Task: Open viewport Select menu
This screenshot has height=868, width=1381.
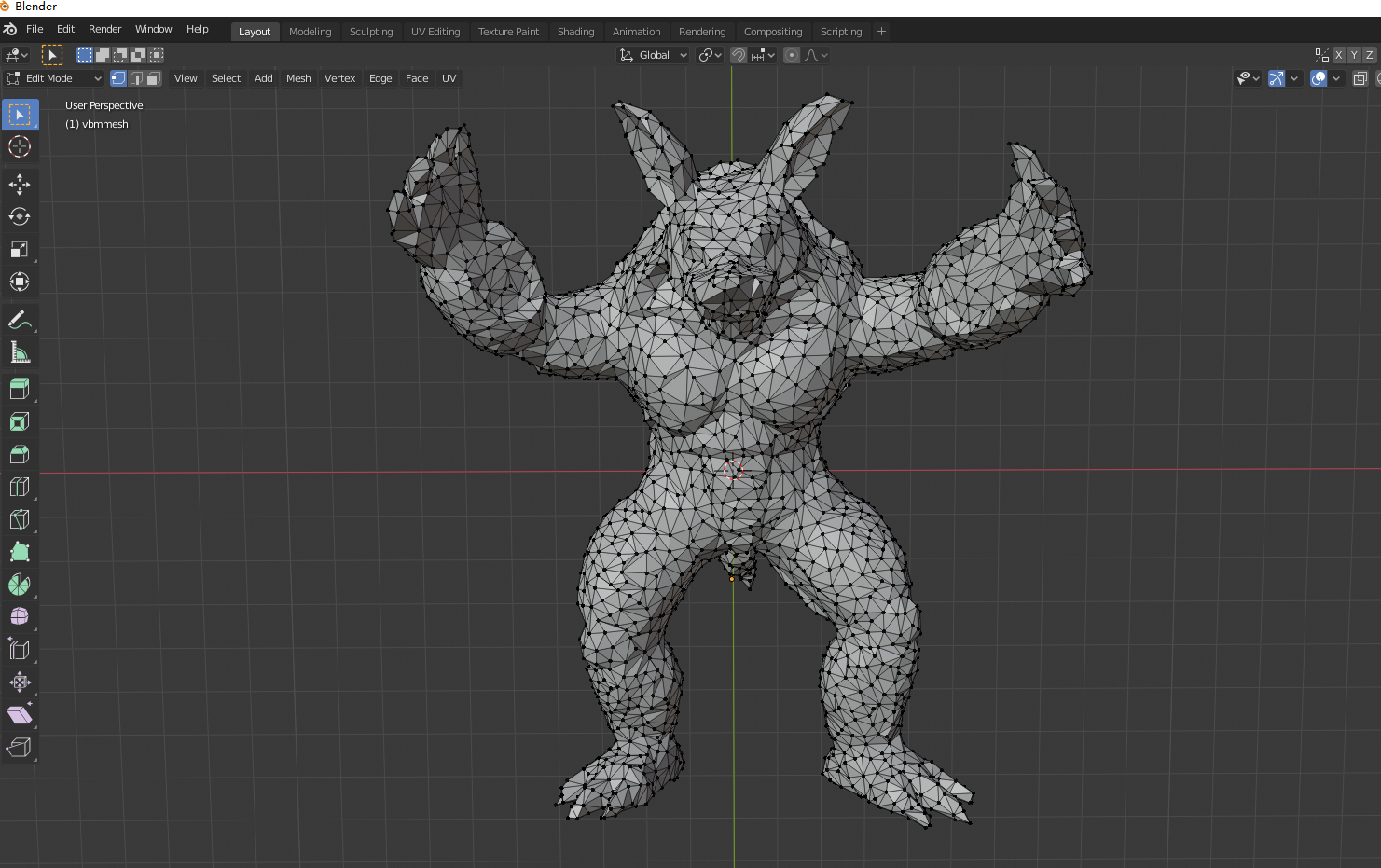Action: click(x=226, y=78)
